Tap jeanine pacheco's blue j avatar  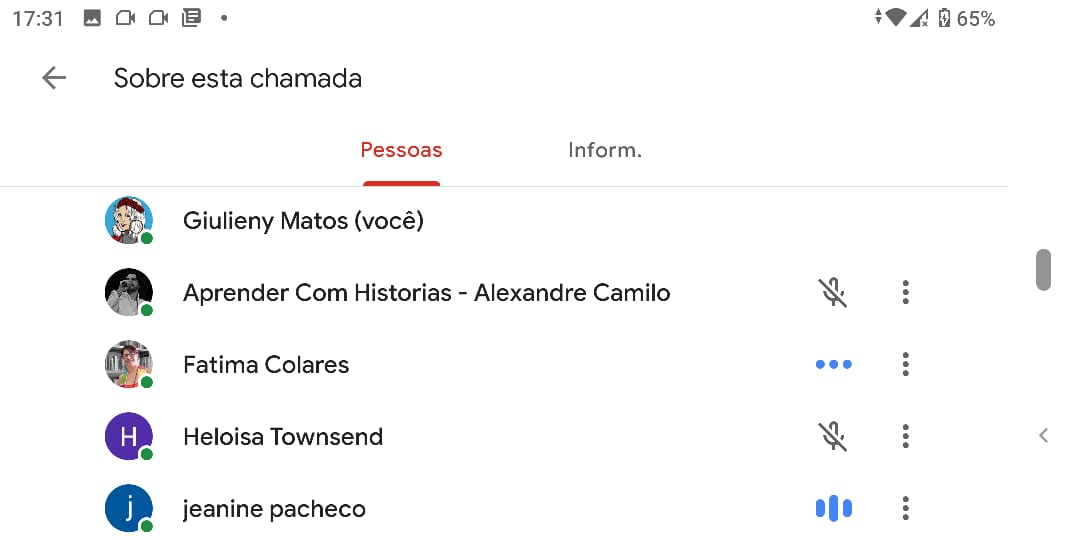tap(129, 508)
